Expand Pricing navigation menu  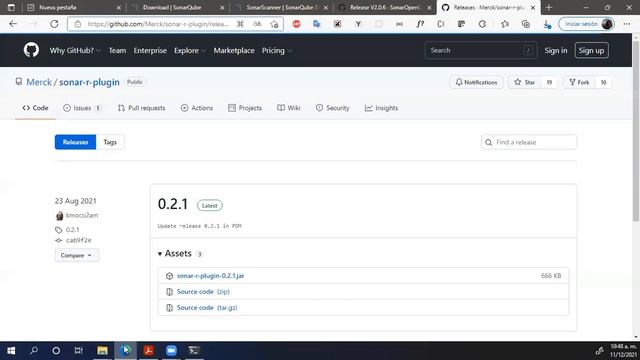[x=277, y=51]
